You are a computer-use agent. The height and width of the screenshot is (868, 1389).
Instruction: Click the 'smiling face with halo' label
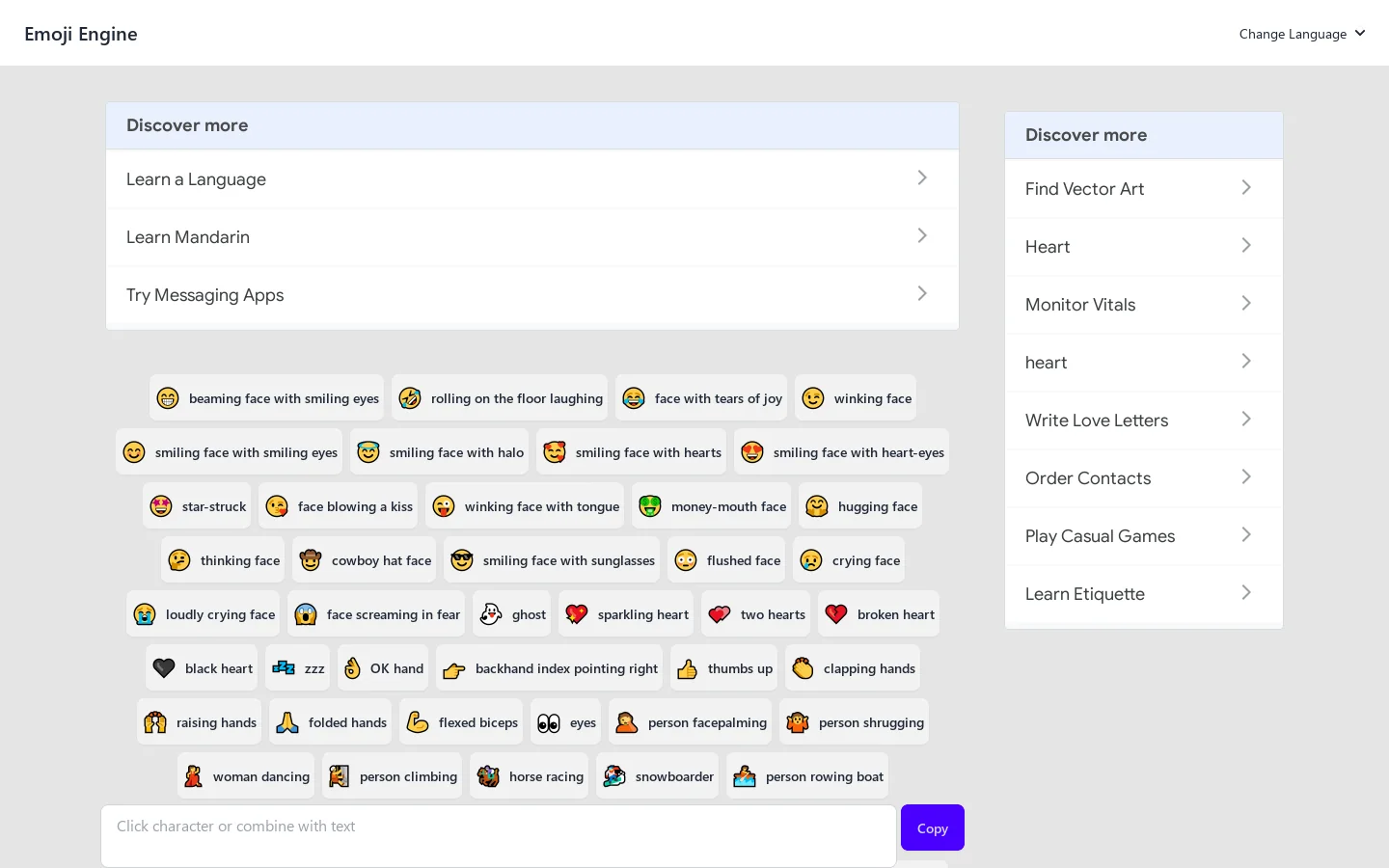[456, 452]
